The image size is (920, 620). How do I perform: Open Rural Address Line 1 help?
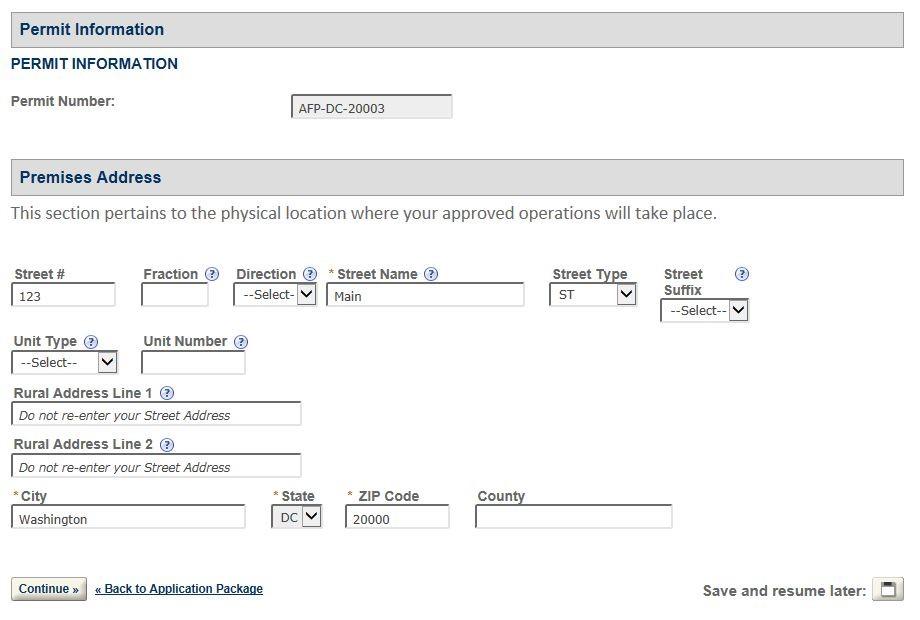pyautogui.click(x=167, y=393)
